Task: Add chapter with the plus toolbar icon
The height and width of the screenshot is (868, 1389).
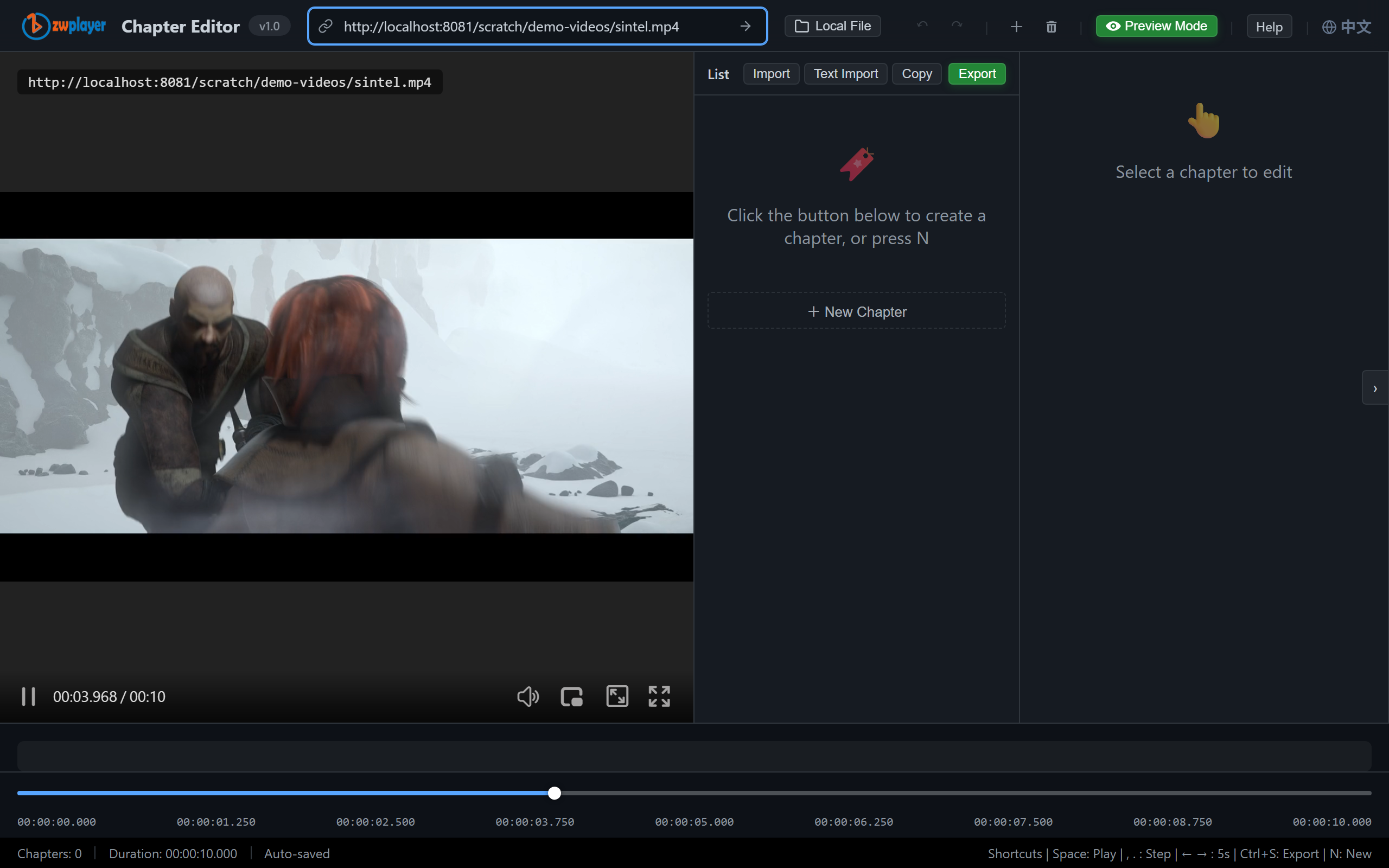Action: (1016, 27)
